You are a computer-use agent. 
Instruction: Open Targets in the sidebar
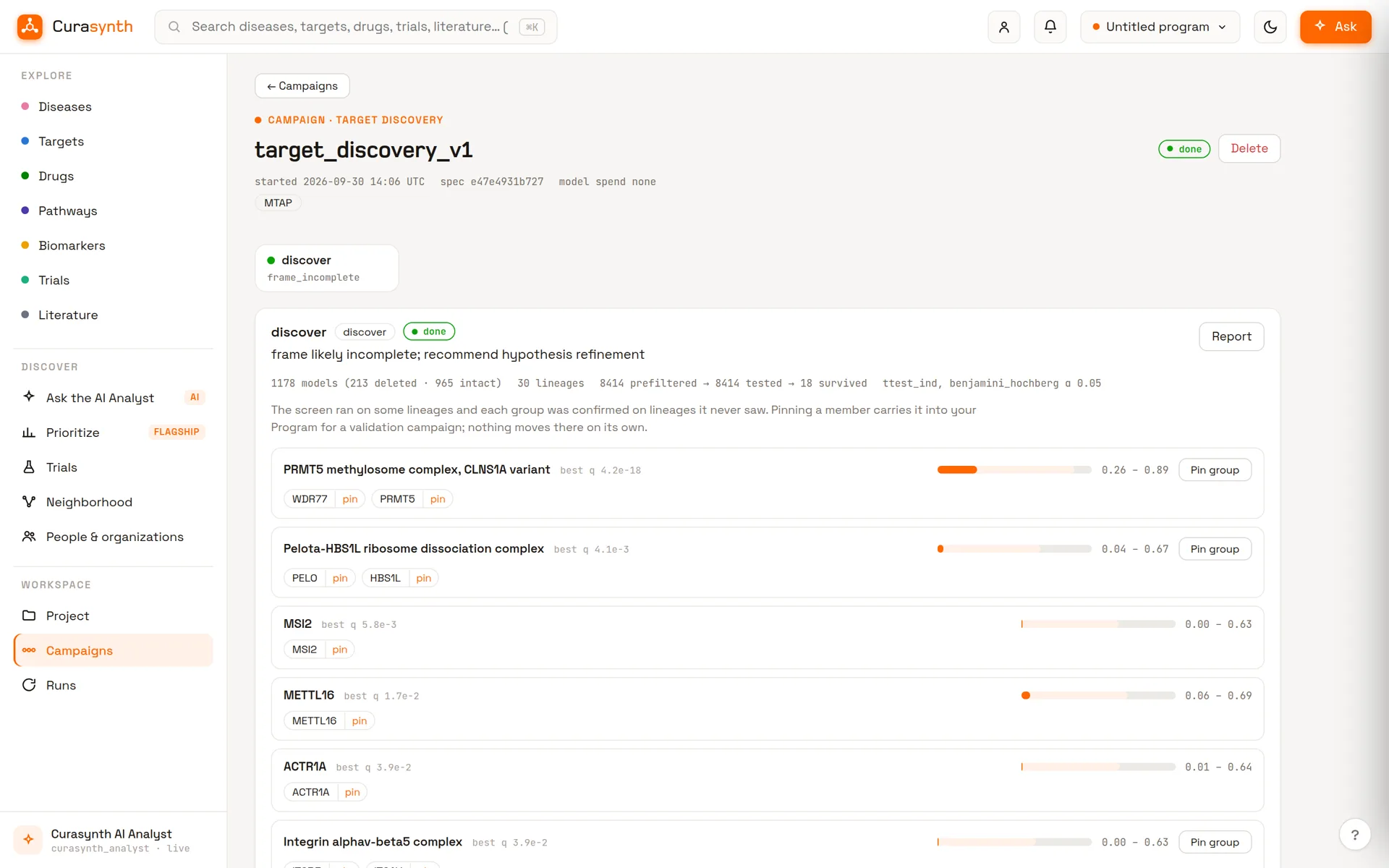coord(61,142)
